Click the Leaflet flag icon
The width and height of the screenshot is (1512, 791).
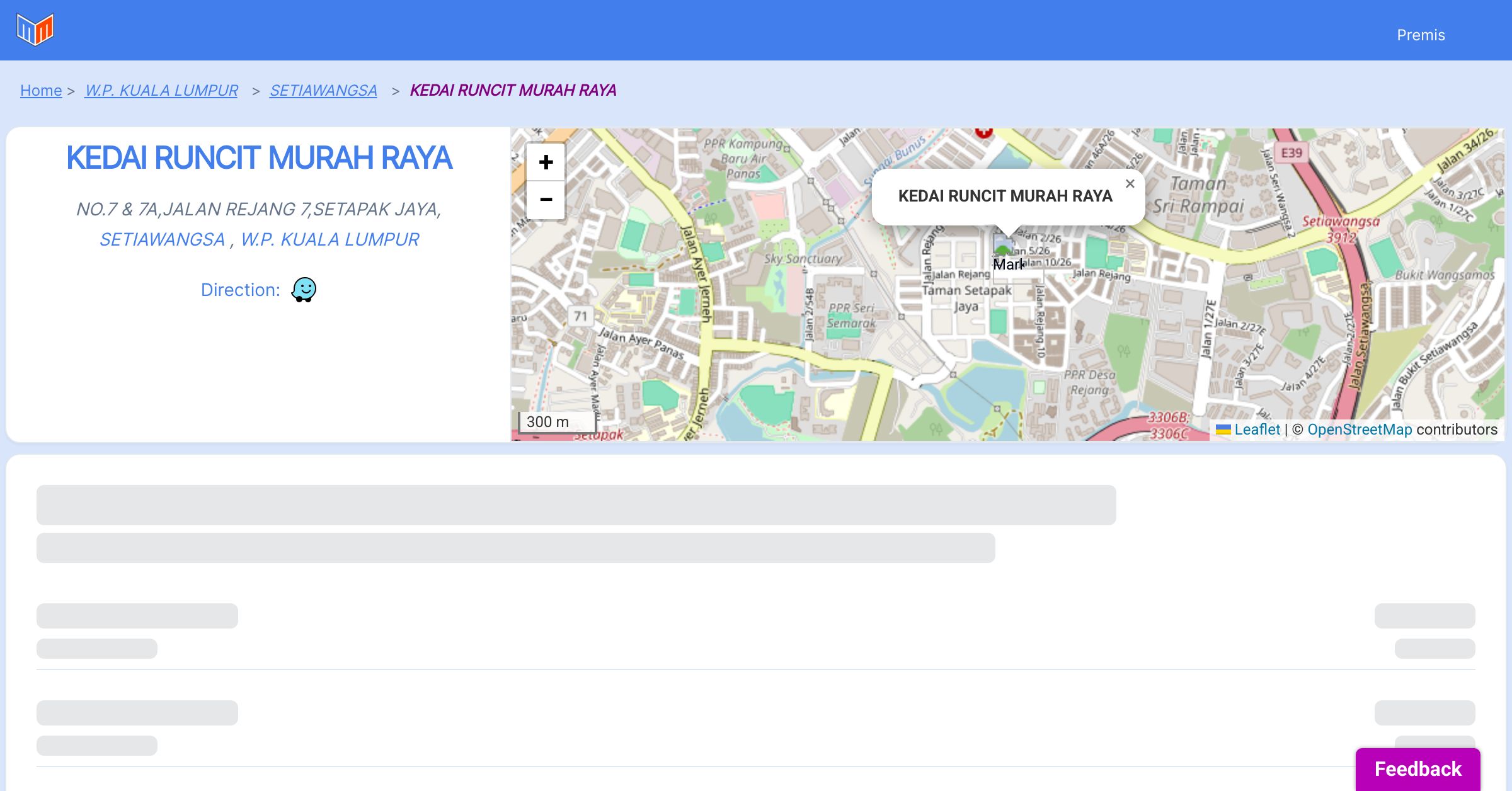click(x=1223, y=430)
